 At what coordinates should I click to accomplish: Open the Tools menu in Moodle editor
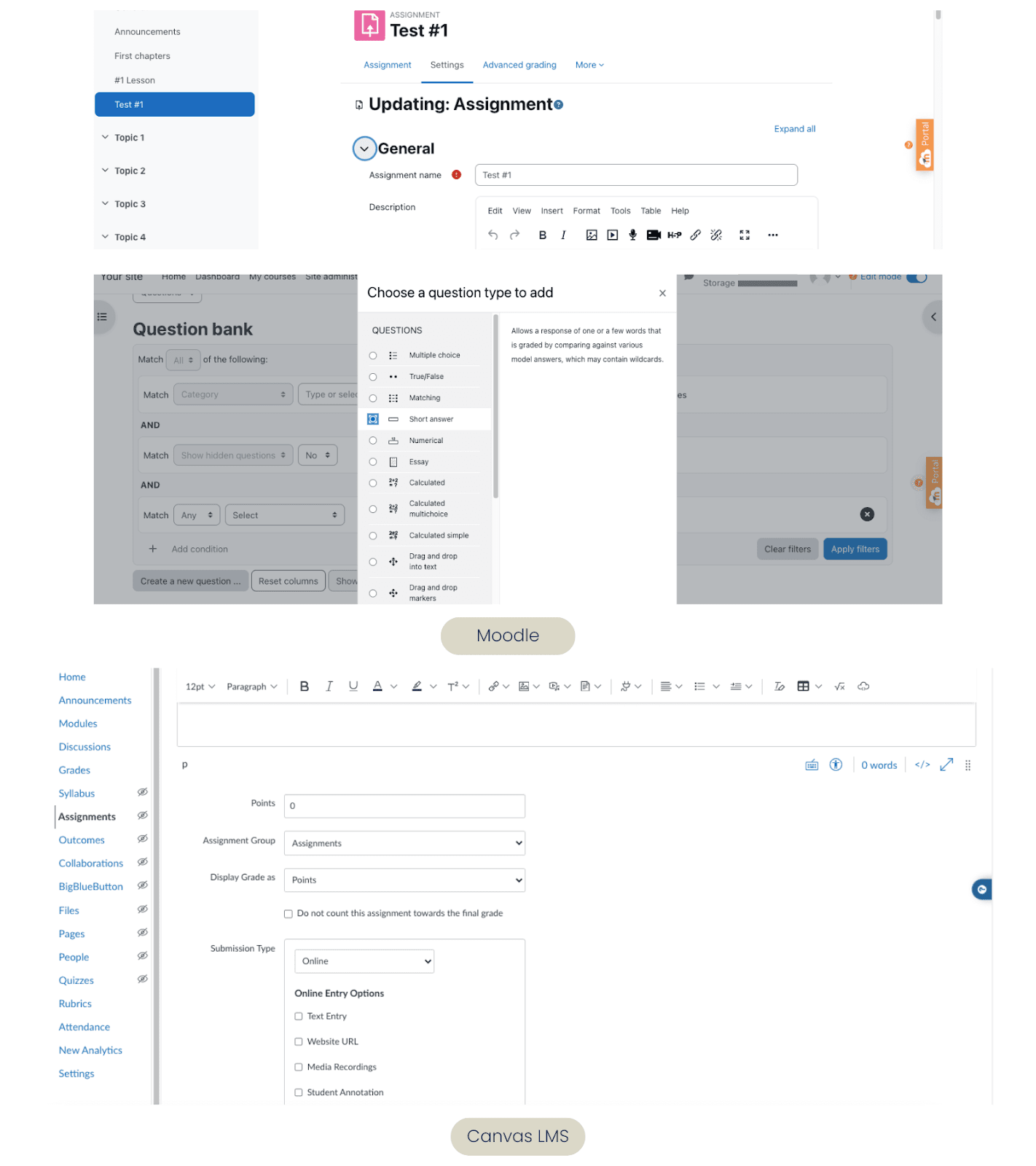point(621,211)
